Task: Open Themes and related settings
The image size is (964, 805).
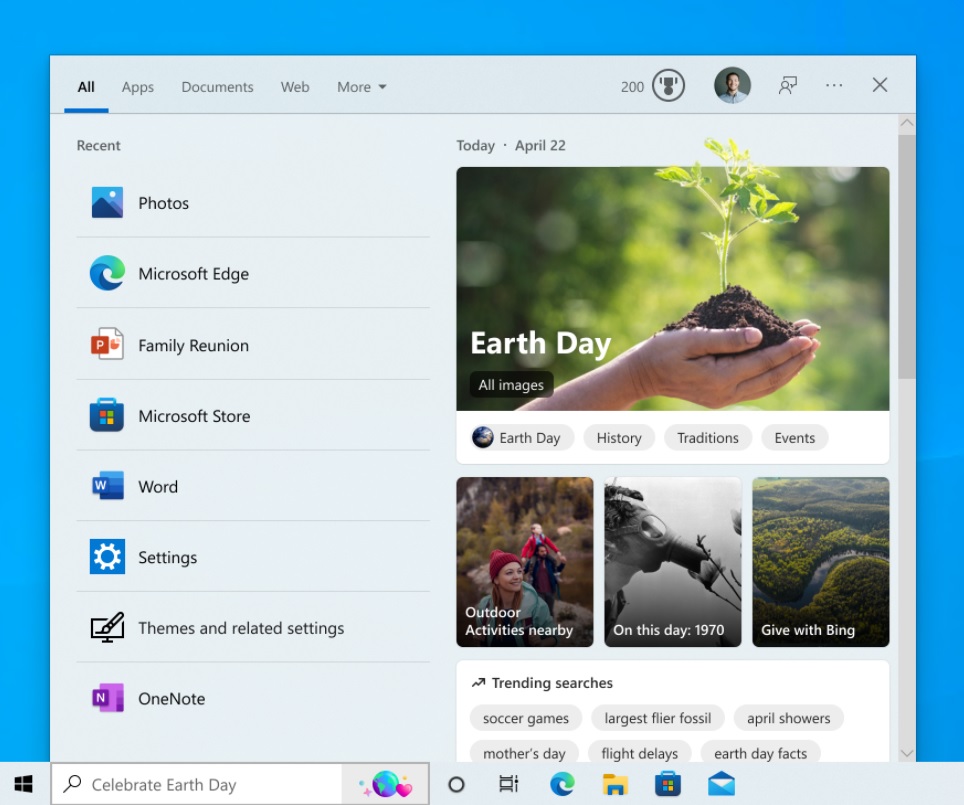Action: coord(241,628)
